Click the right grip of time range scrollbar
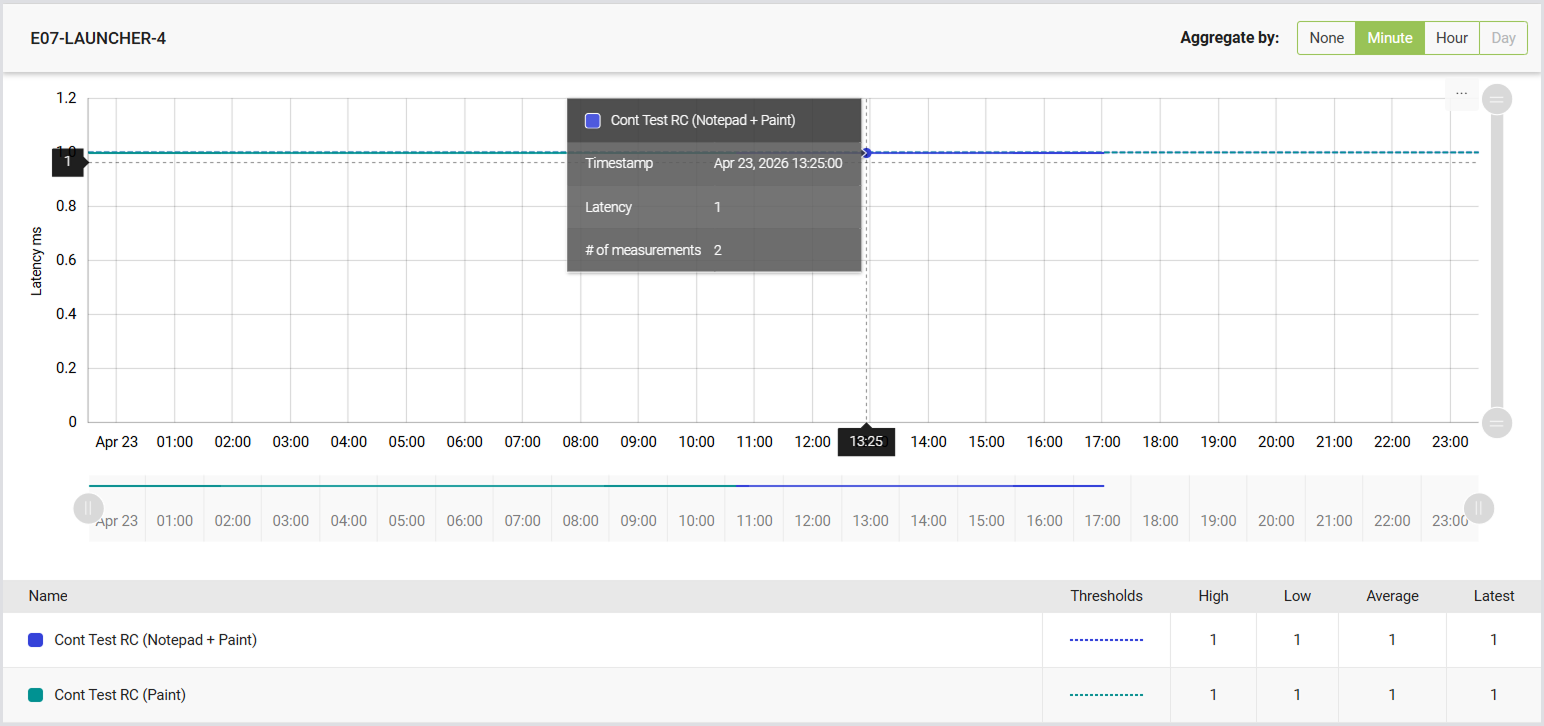Viewport: 1544px width, 726px height. 1479,508
